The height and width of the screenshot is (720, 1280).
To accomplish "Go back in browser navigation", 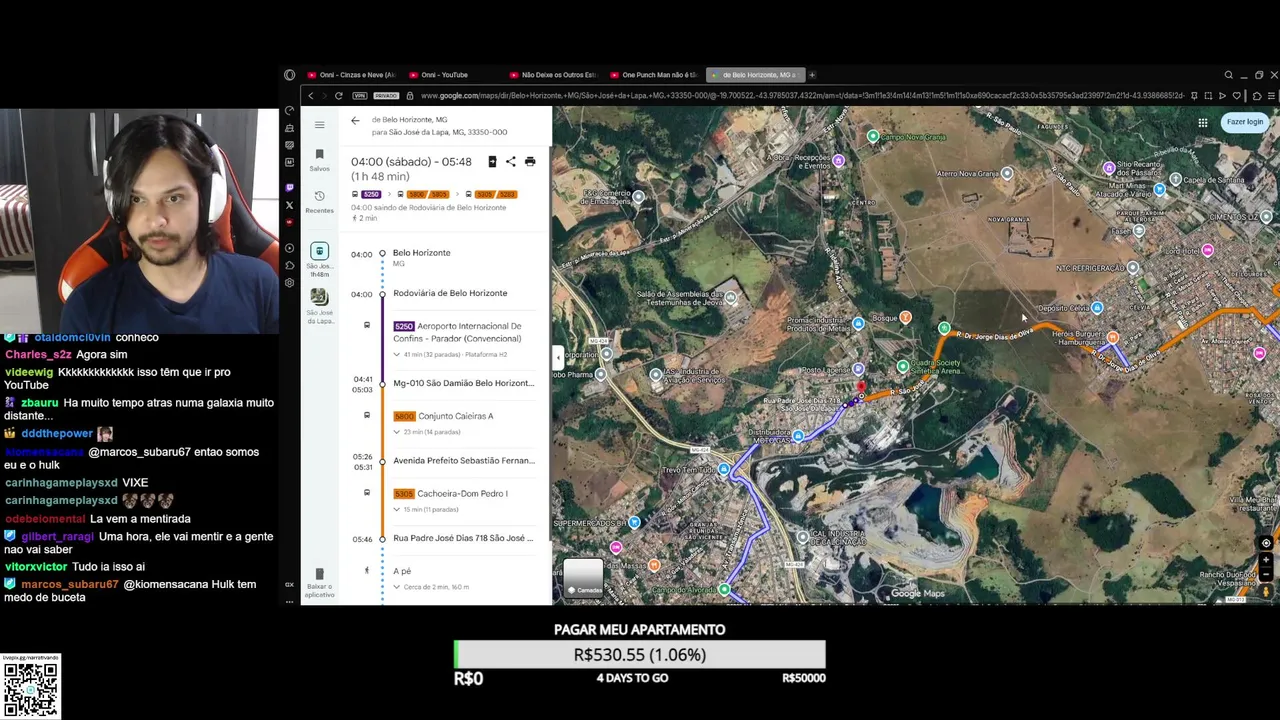I will pos(311,96).
